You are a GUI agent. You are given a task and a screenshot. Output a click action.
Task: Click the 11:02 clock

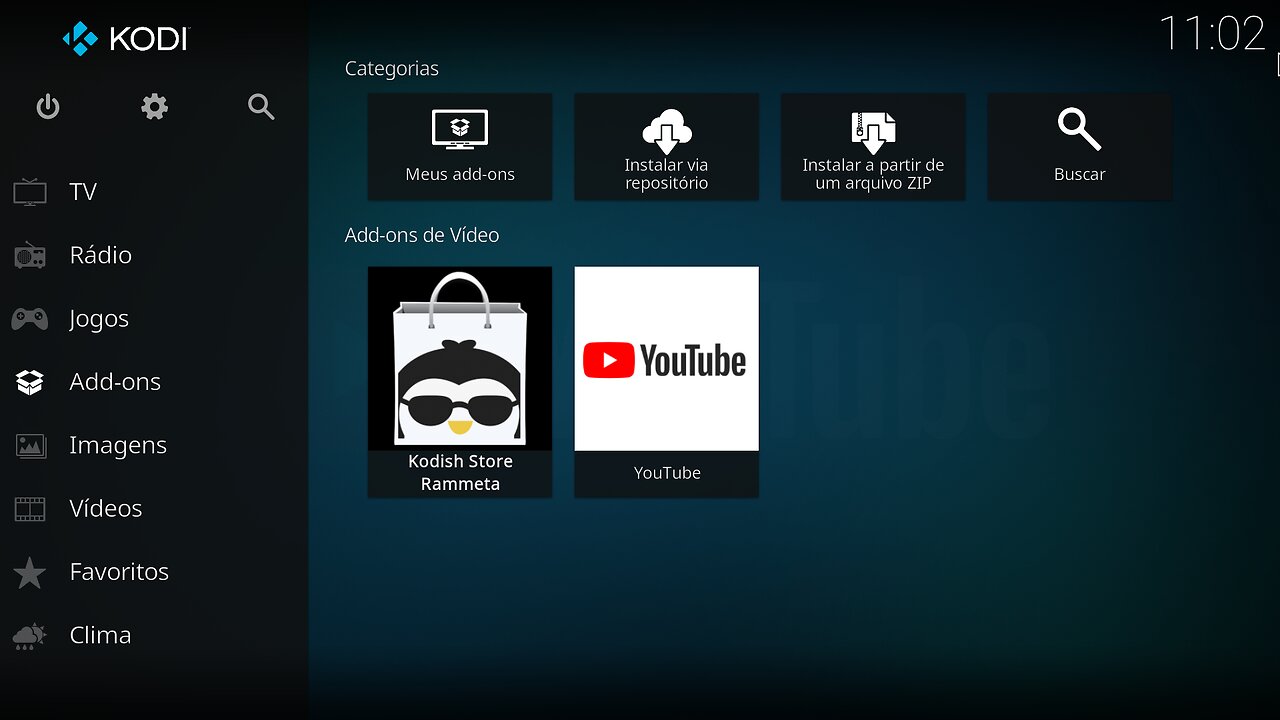click(x=1212, y=34)
